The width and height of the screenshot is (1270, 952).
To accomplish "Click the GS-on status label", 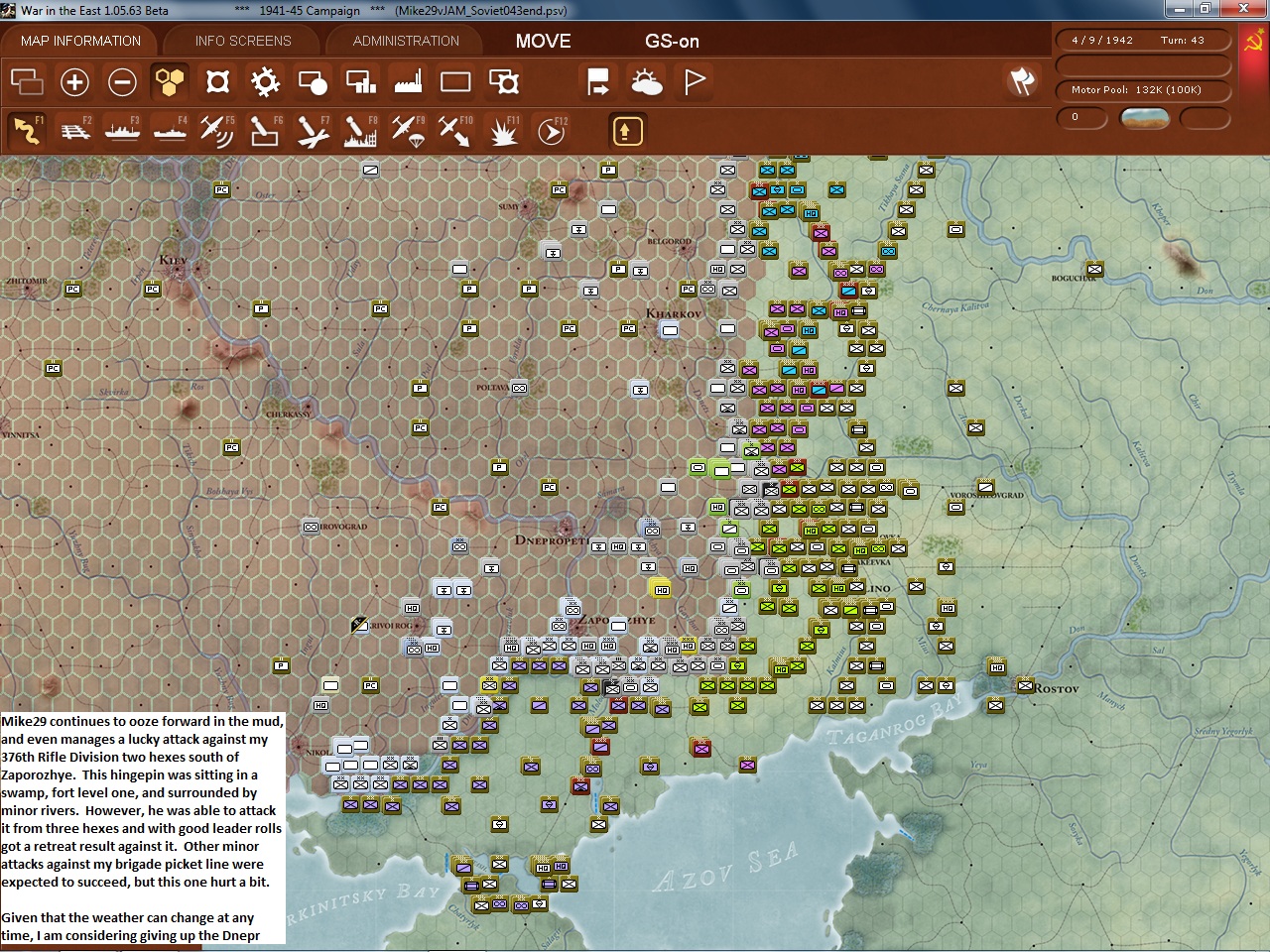I will [x=672, y=41].
